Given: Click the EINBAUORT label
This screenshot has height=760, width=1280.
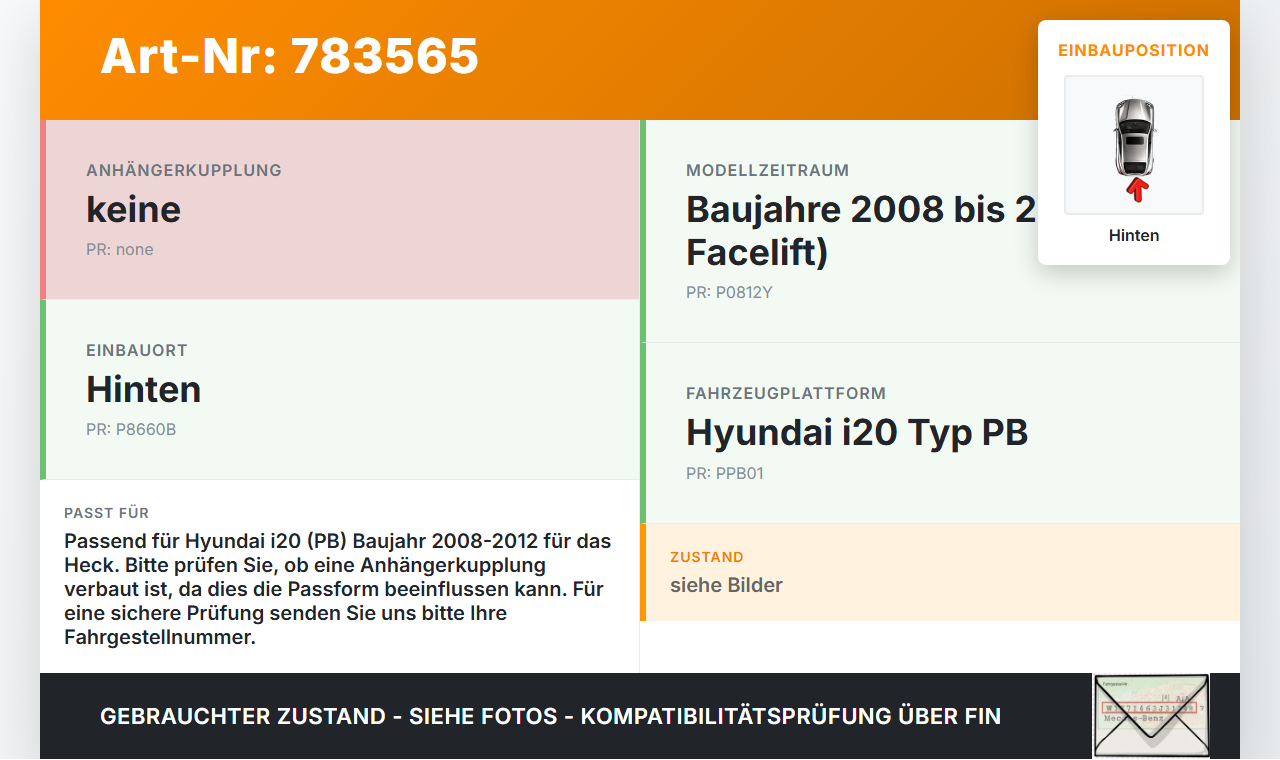Looking at the screenshot, I should [137, 350].
